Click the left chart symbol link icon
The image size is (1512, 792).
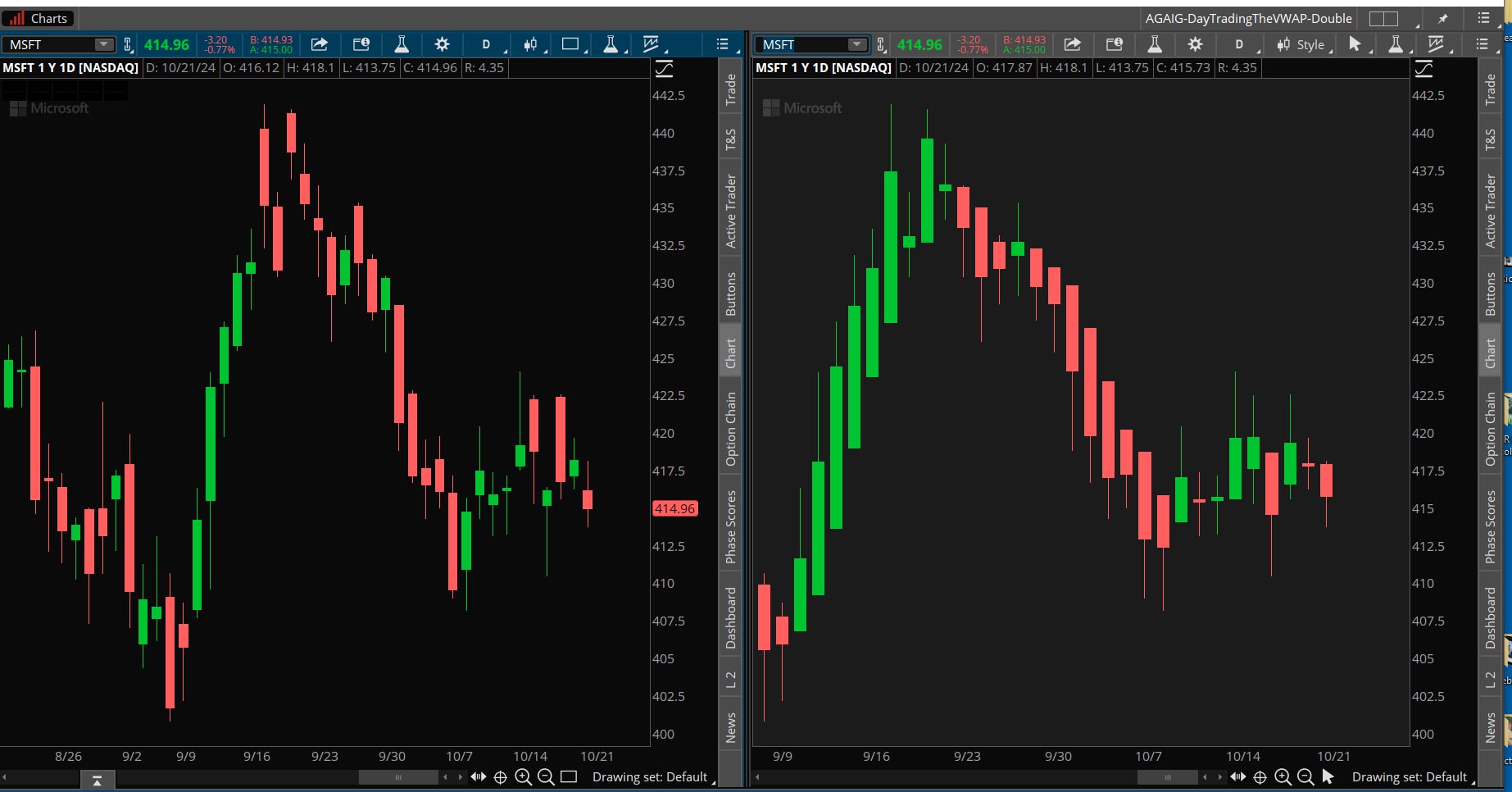coord(128,44)
